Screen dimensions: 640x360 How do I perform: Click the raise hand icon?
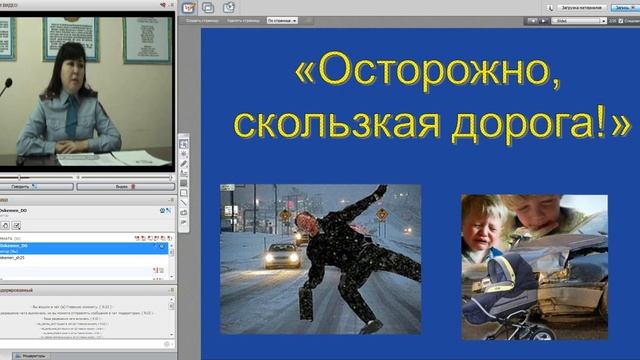pyautogui.click(x=5, y=225)
